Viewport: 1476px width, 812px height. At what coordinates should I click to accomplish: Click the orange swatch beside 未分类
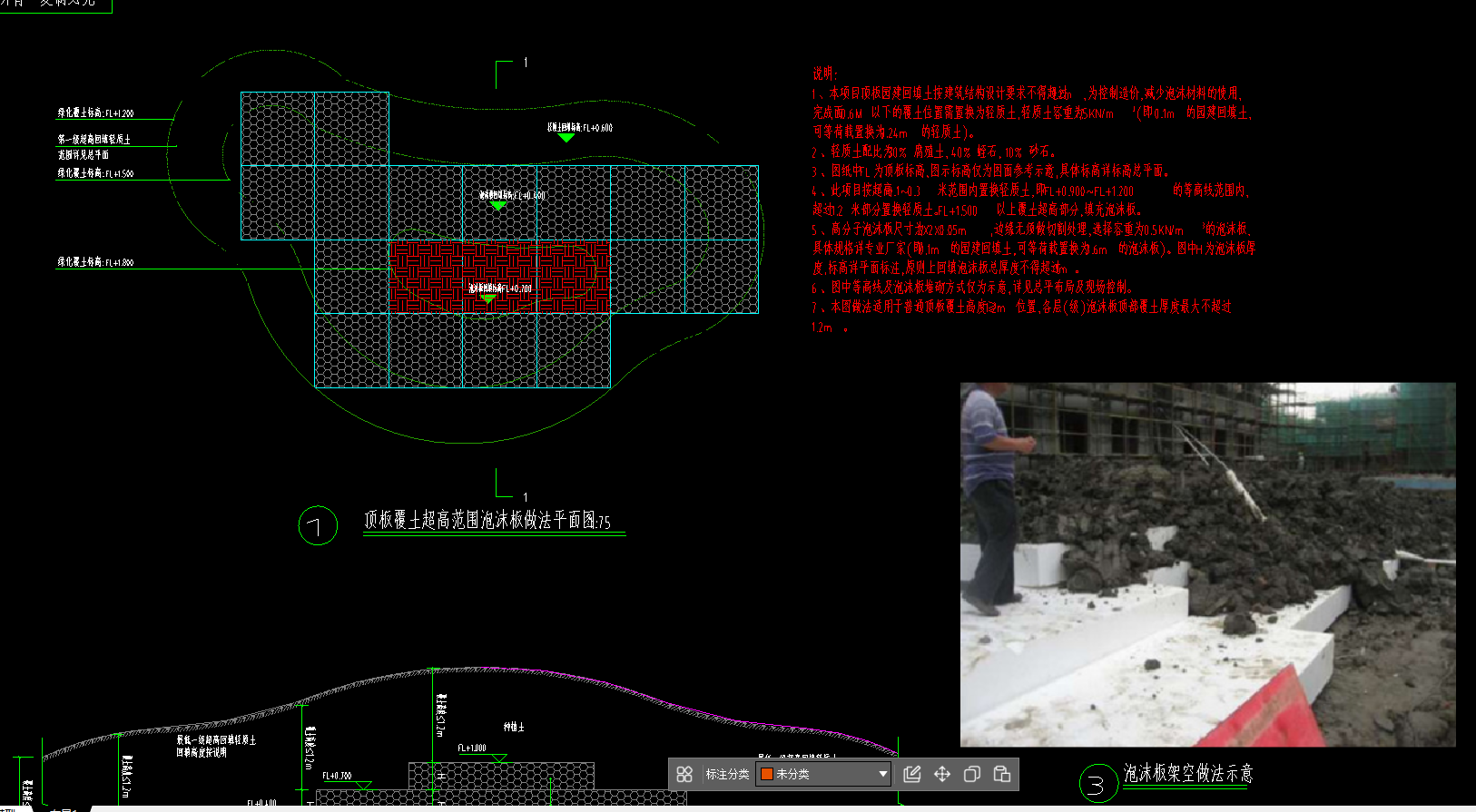767,774
